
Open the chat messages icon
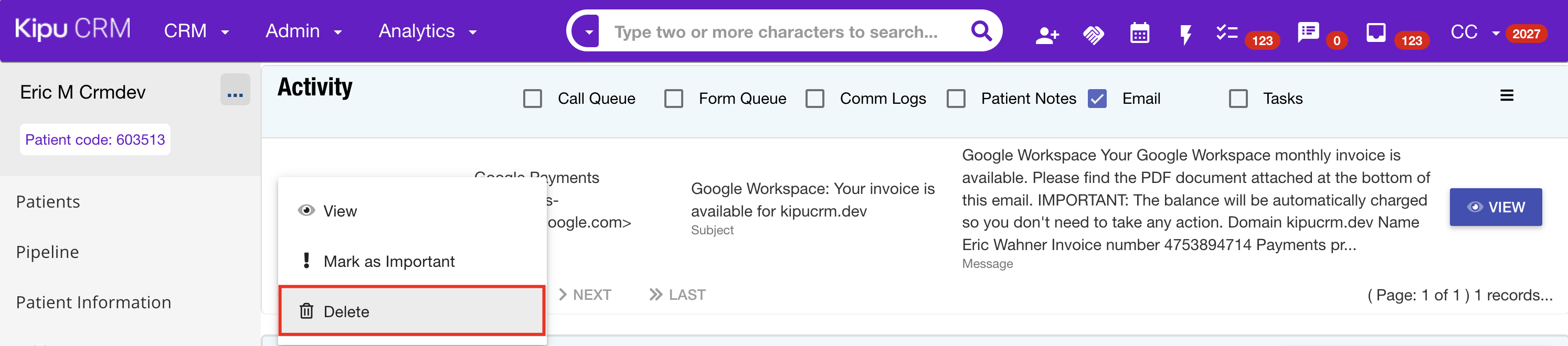click(x=1308, y=32)
